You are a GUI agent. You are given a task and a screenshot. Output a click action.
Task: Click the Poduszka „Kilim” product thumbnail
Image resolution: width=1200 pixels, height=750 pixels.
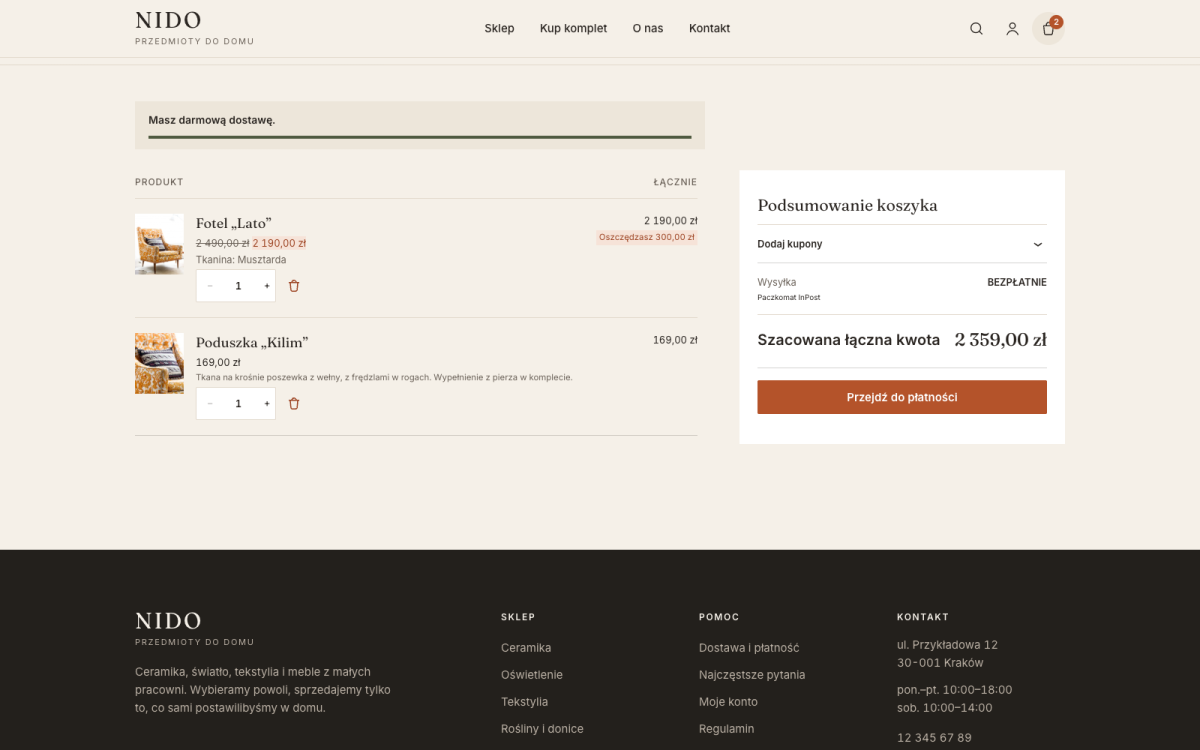click(x=159, y=363)
